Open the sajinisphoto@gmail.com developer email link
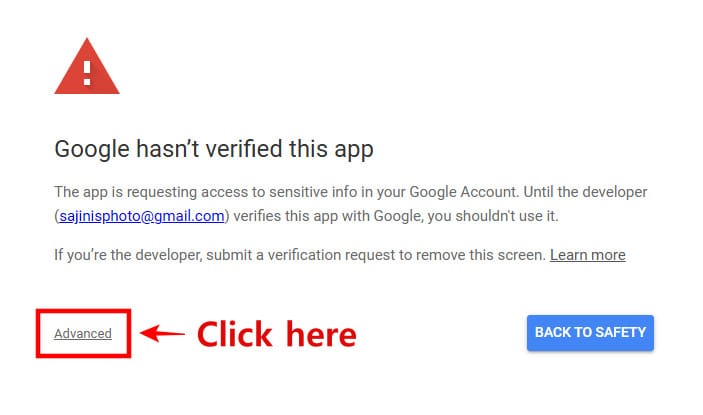 click(x=142, y=215)
